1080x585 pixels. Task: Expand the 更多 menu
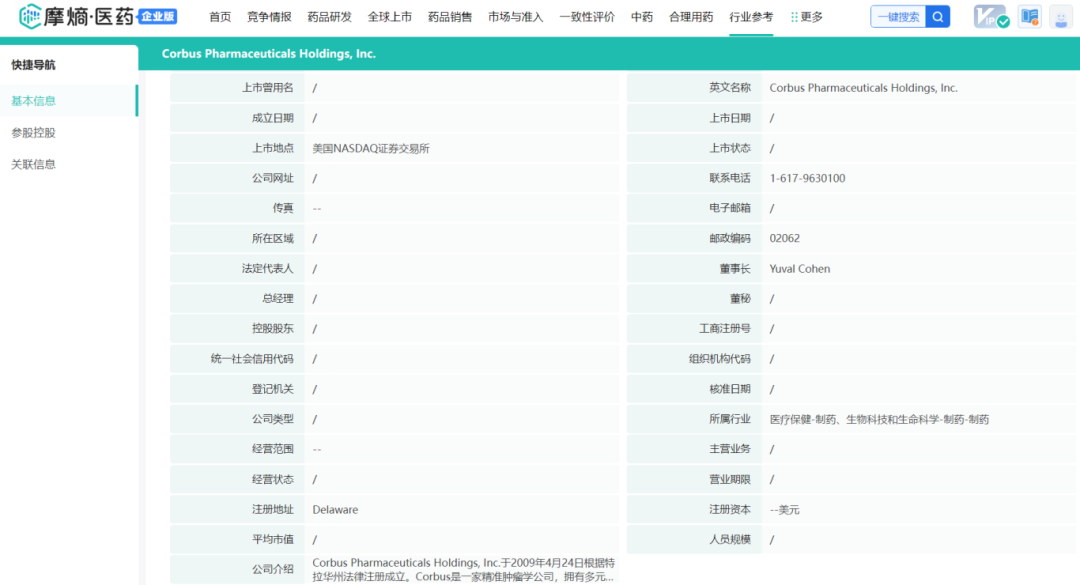[x=807, y=17]
